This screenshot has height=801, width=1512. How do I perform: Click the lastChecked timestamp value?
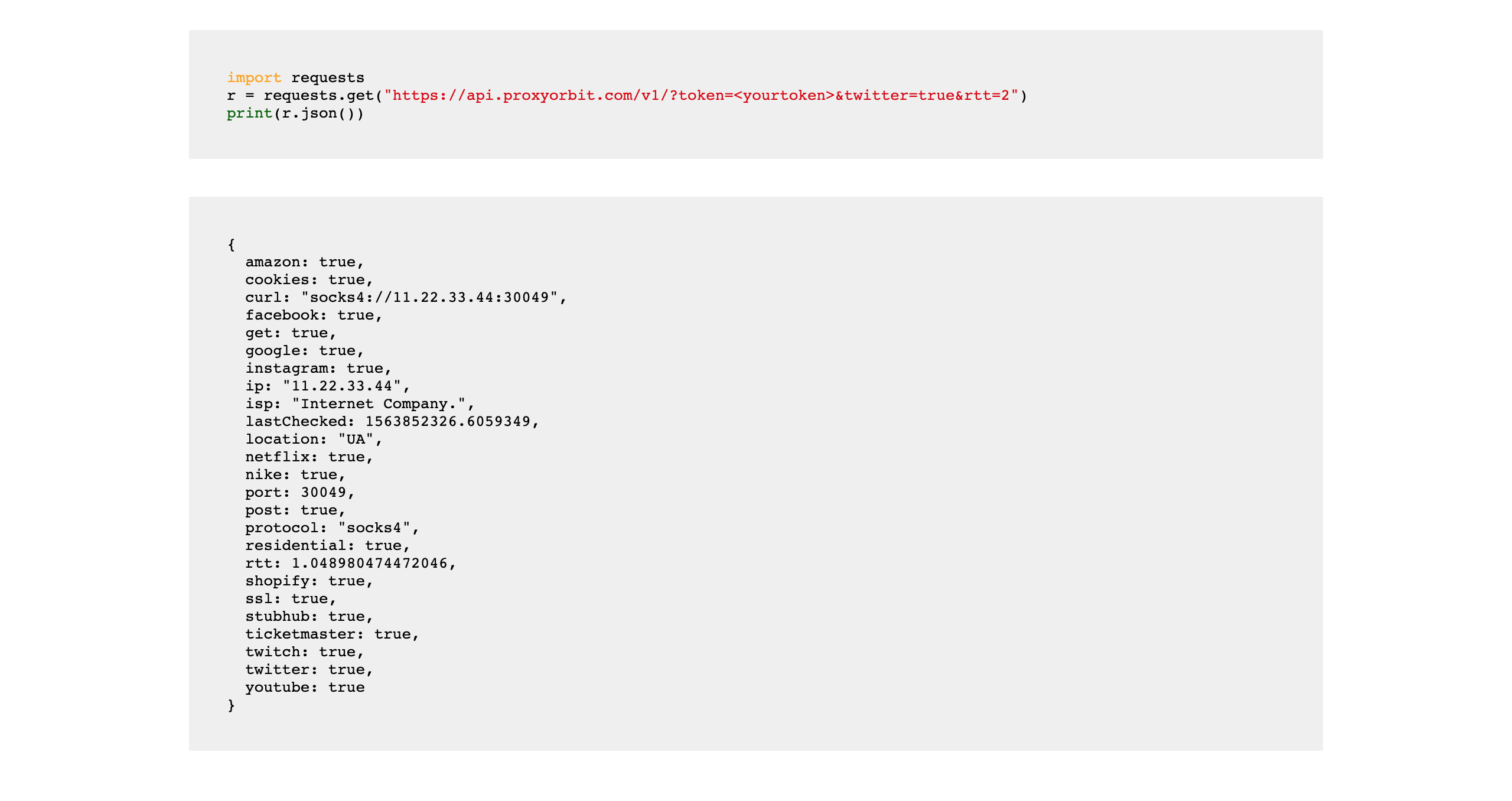click(x=448, y=422)
